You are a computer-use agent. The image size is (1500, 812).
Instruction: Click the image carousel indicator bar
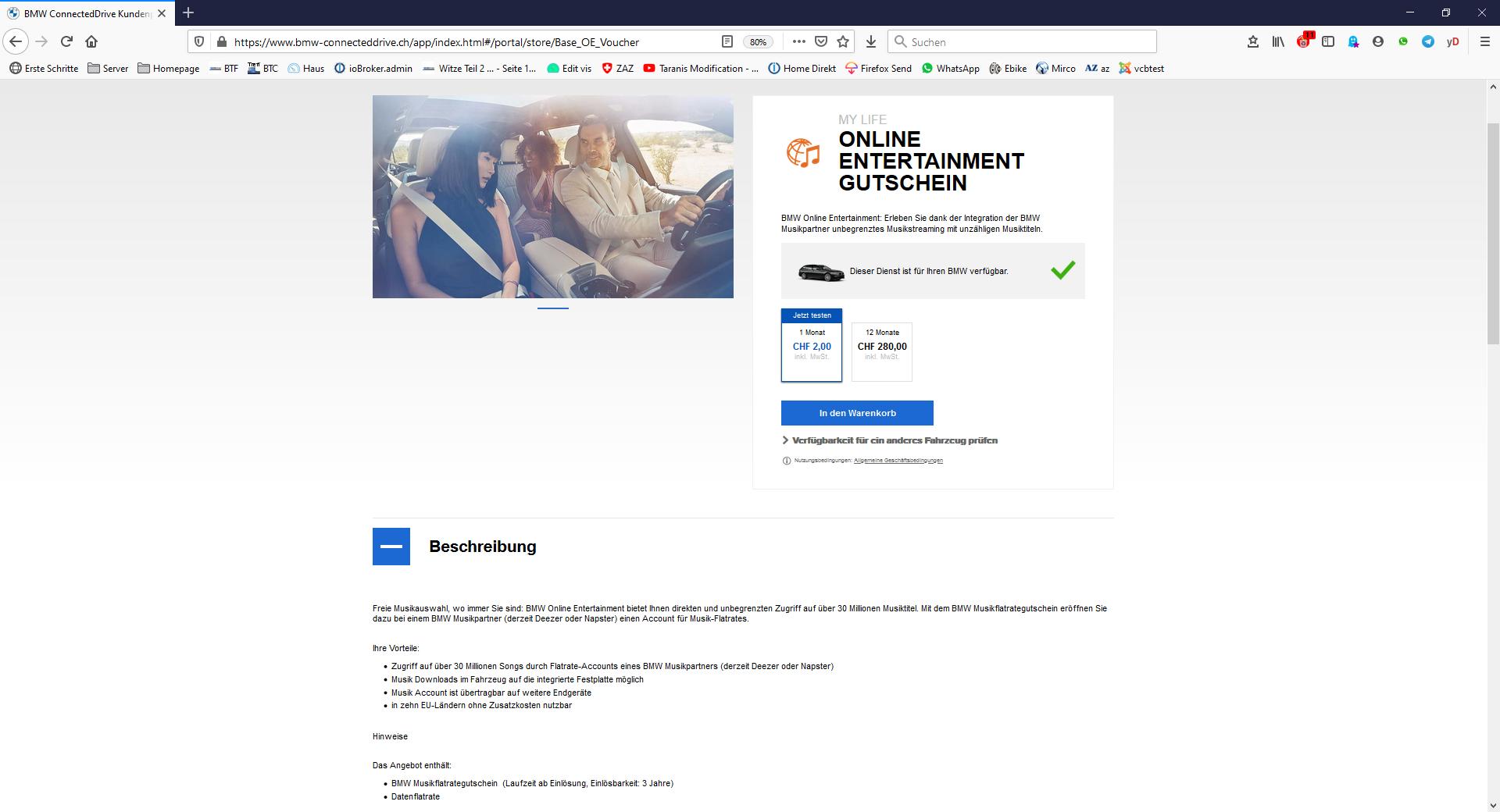[553, 308]
